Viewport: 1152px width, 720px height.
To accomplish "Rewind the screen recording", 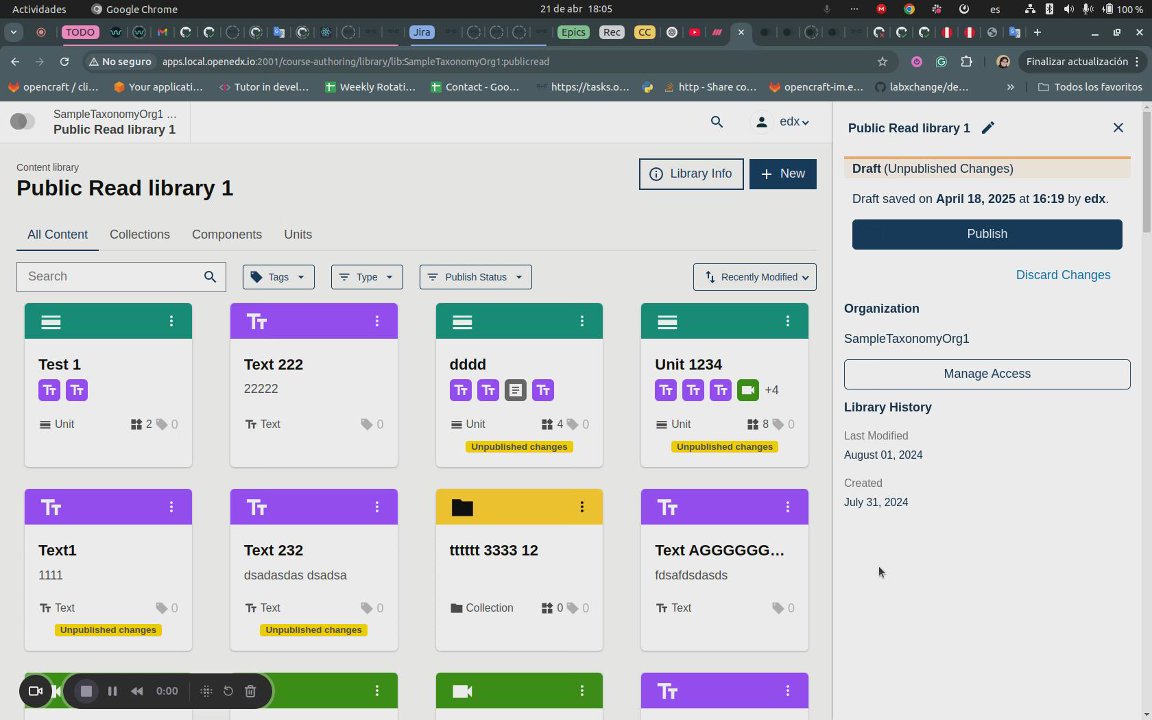I will (137, 691).
